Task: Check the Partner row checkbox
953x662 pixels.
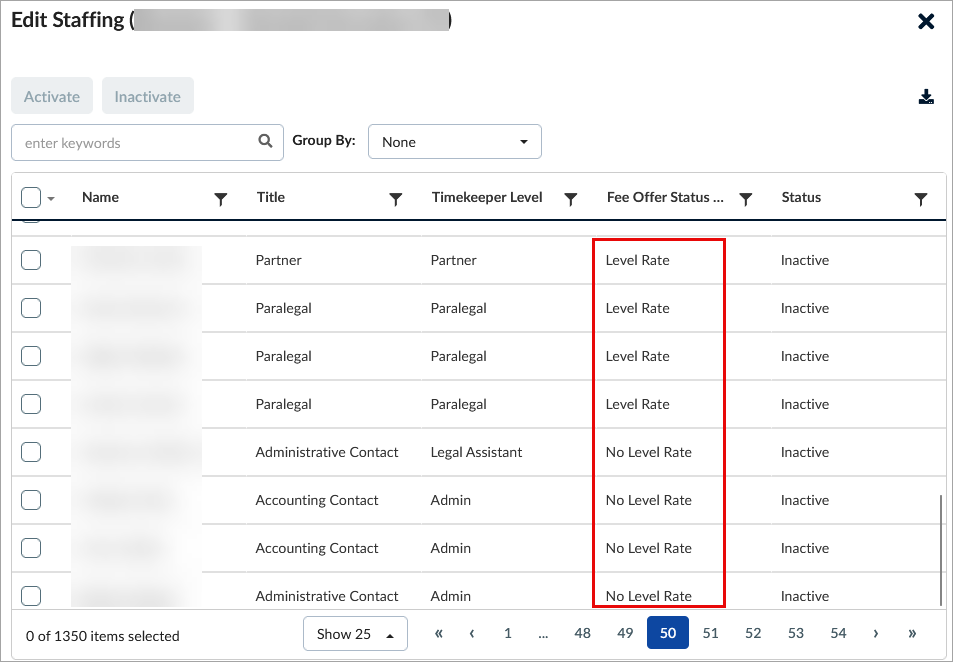Action: click(31, 260)
